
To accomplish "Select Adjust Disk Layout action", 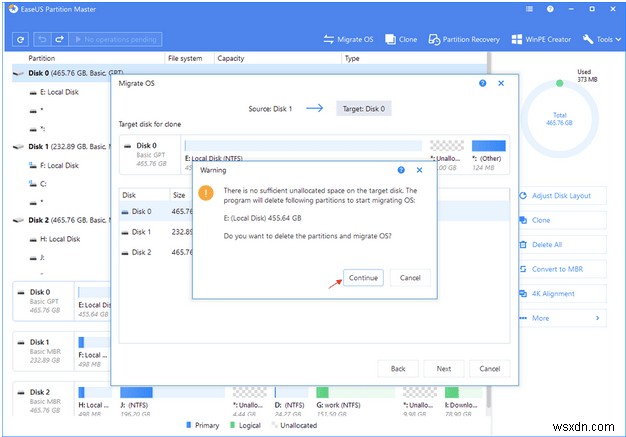I will tap(562, 196).
